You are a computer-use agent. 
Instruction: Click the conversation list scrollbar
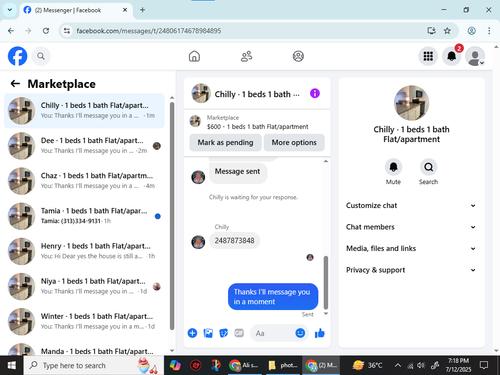172,217
